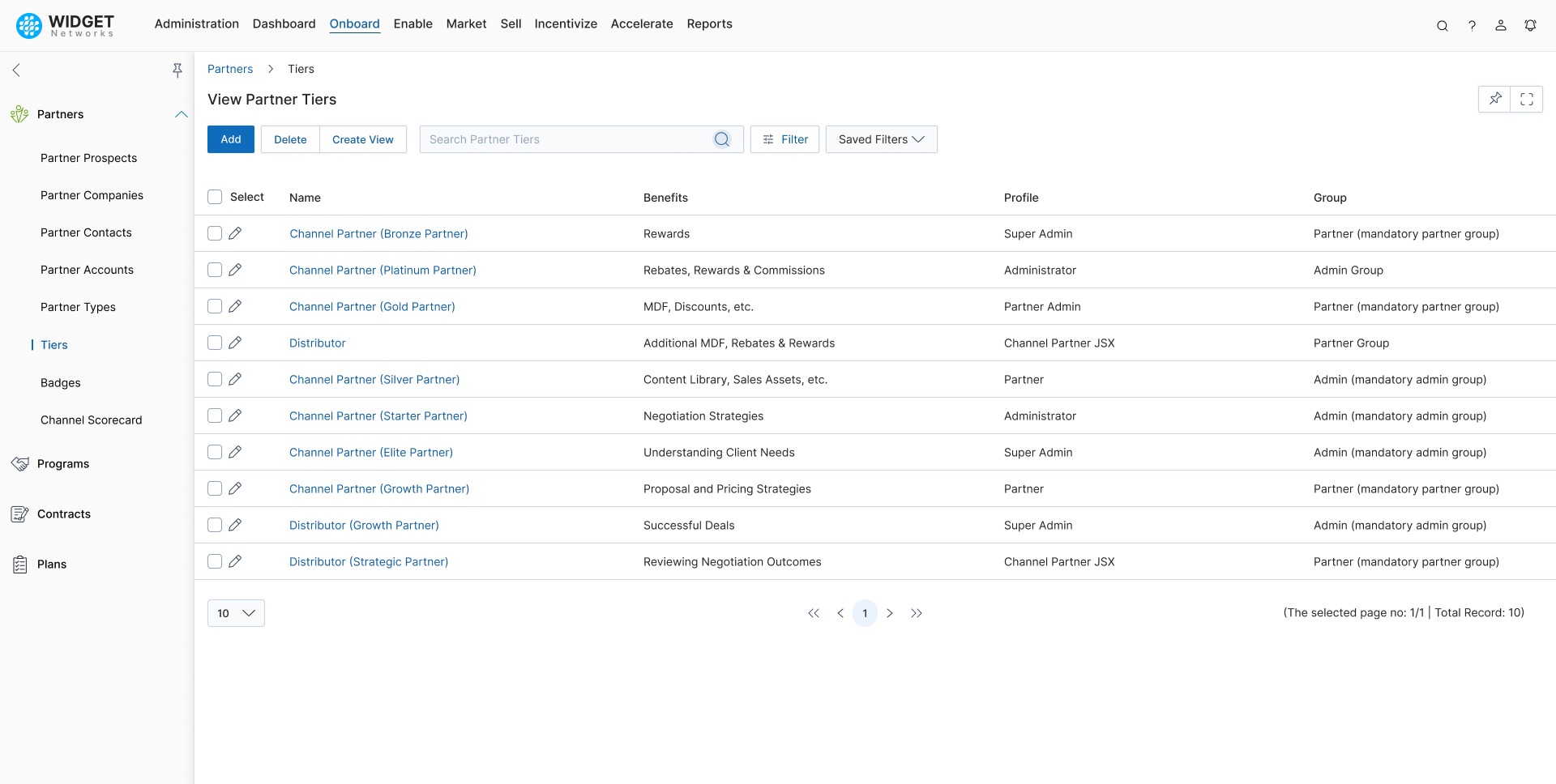
Task: Click the Search Partner Tiers input field
Action: 567,138
